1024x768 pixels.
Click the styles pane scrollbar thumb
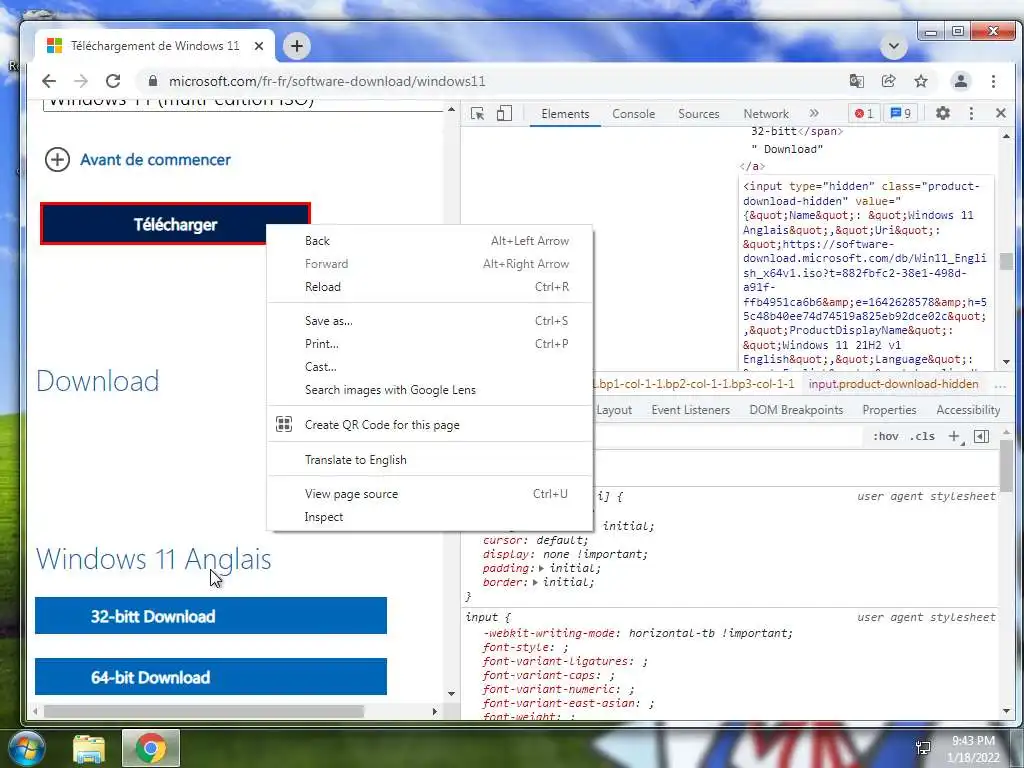1006,466
